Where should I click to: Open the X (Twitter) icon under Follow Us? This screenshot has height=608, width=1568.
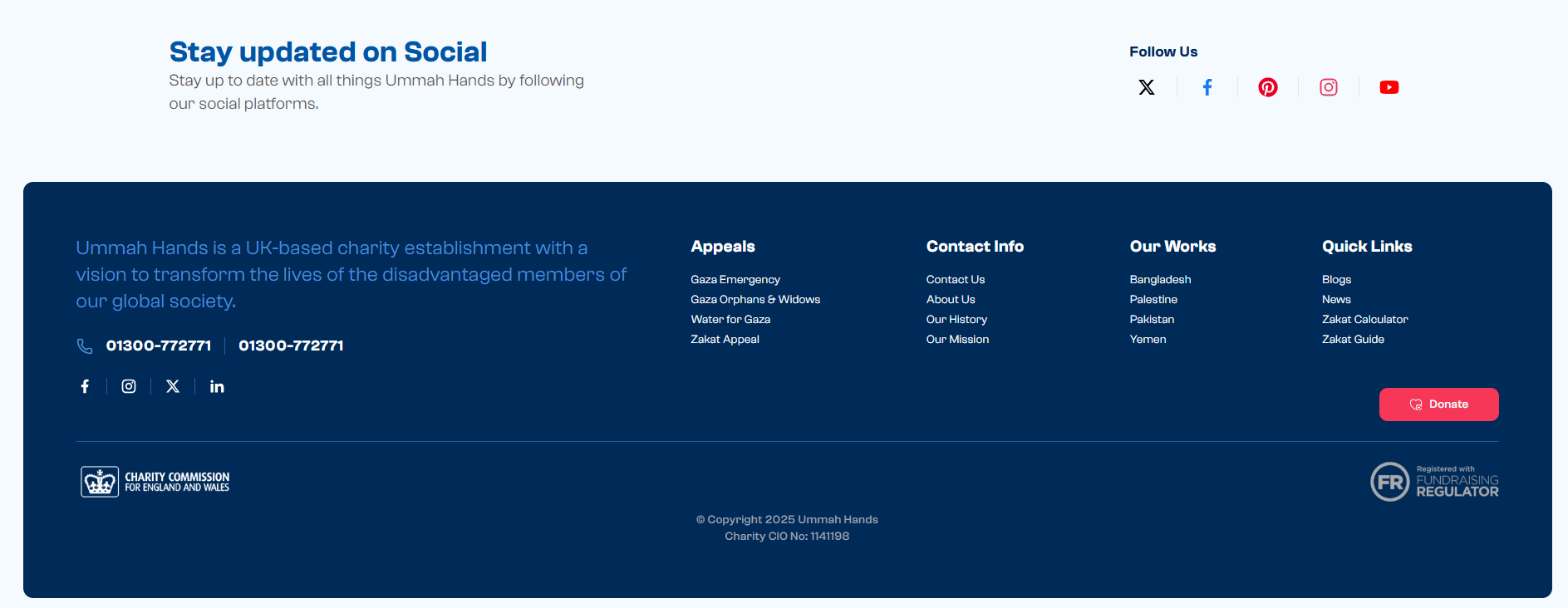1146,87
